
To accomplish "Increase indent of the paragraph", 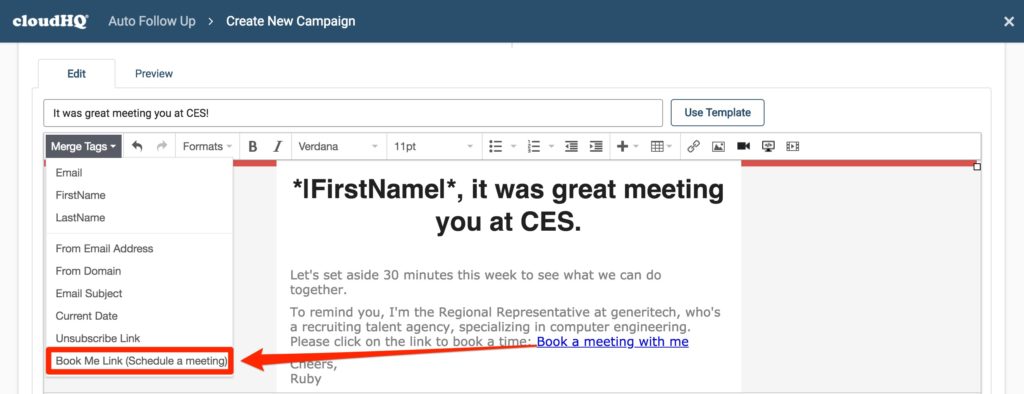I will (x=596, y=146).
